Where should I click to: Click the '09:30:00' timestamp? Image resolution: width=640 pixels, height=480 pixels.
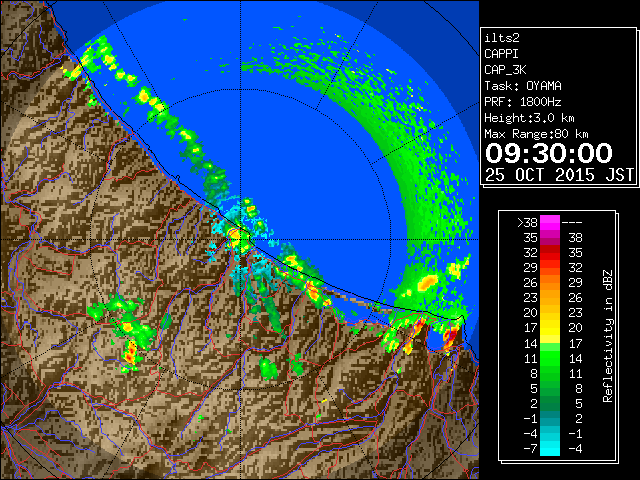pos(549,153)
